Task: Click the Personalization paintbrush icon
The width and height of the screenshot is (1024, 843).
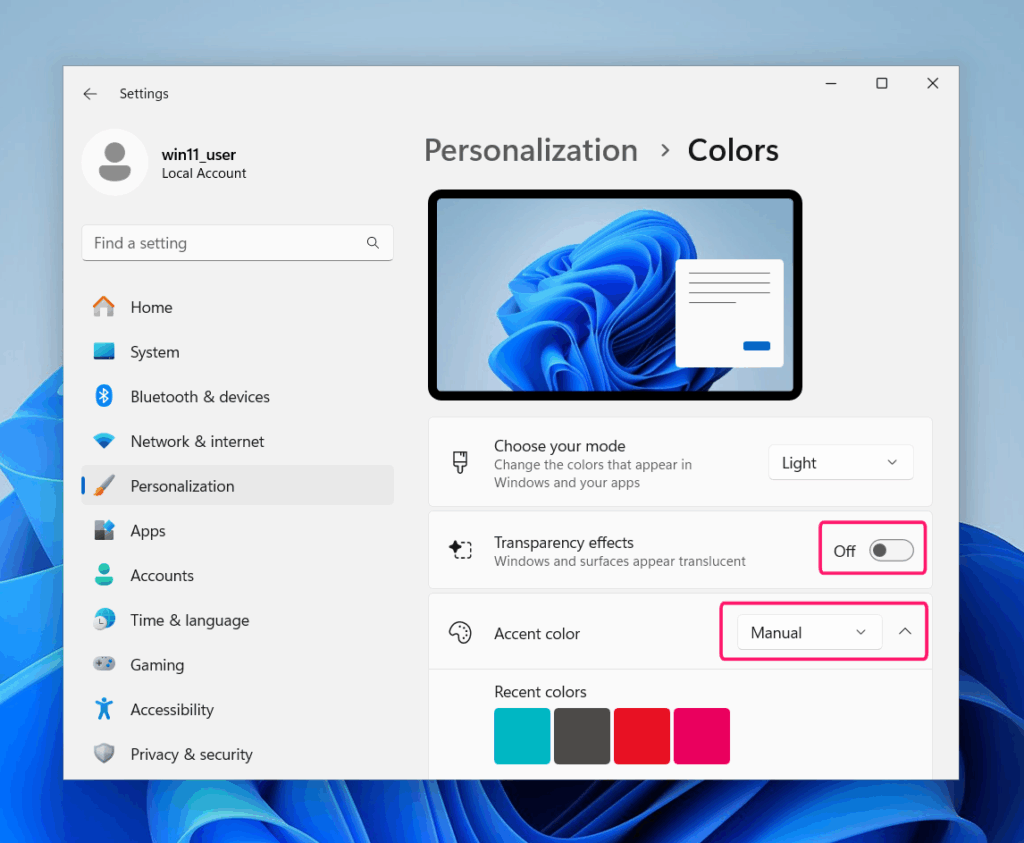Action: point(104,485)
